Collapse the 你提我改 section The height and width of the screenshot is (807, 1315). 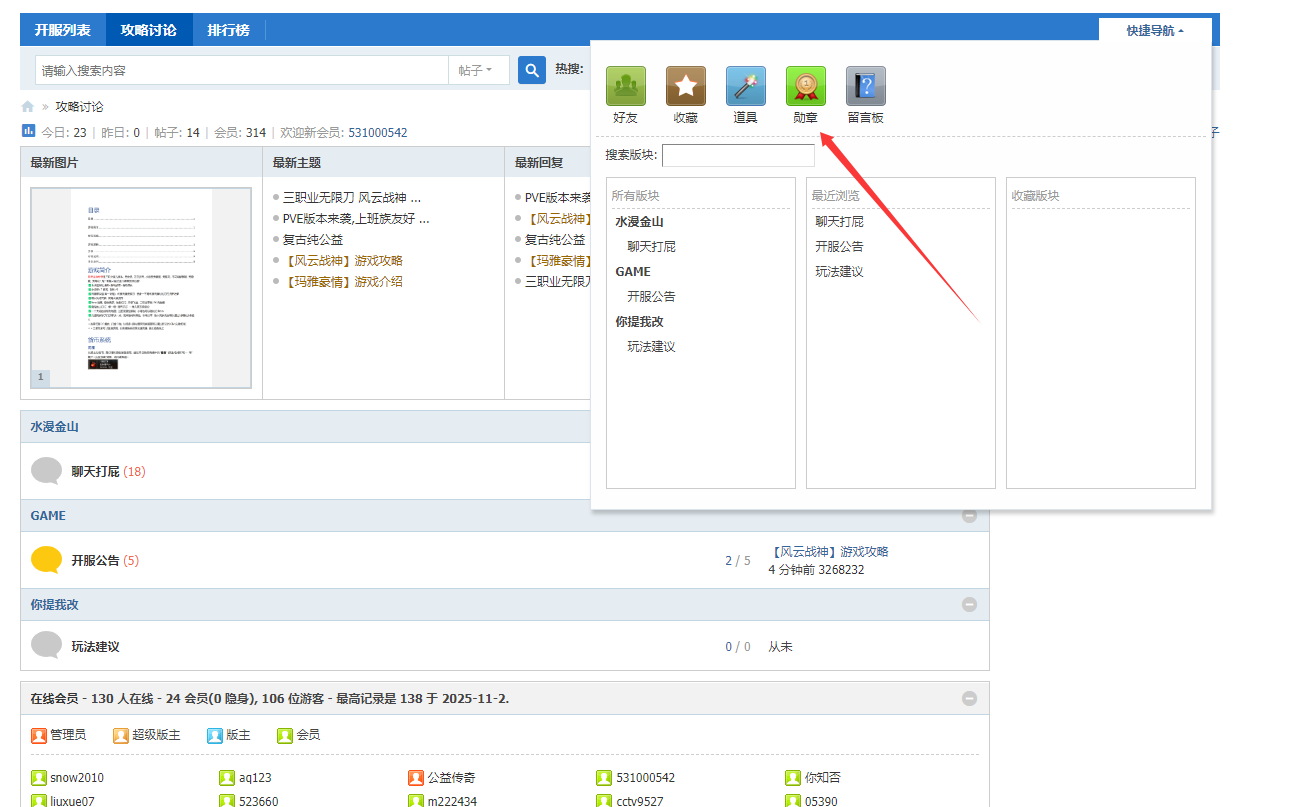click(969, 605)
